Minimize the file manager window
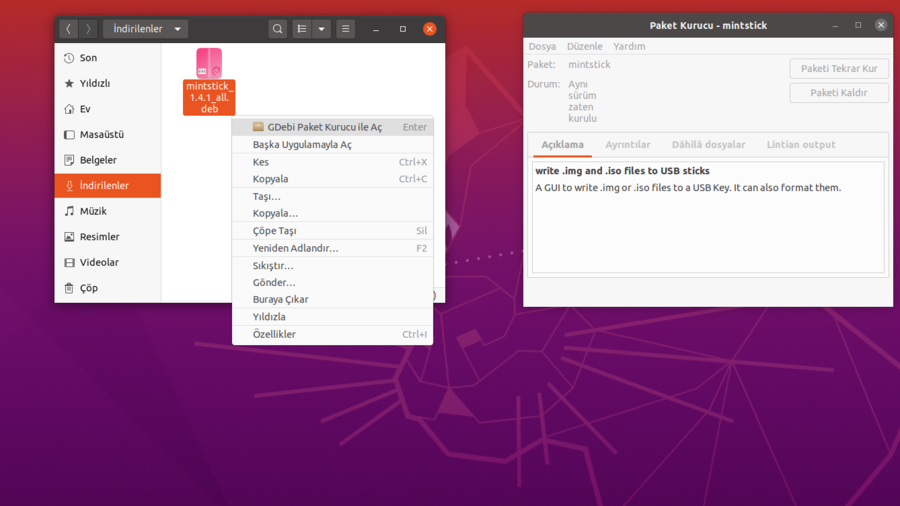Screen dimensions: 900x506 click(376, 29)
